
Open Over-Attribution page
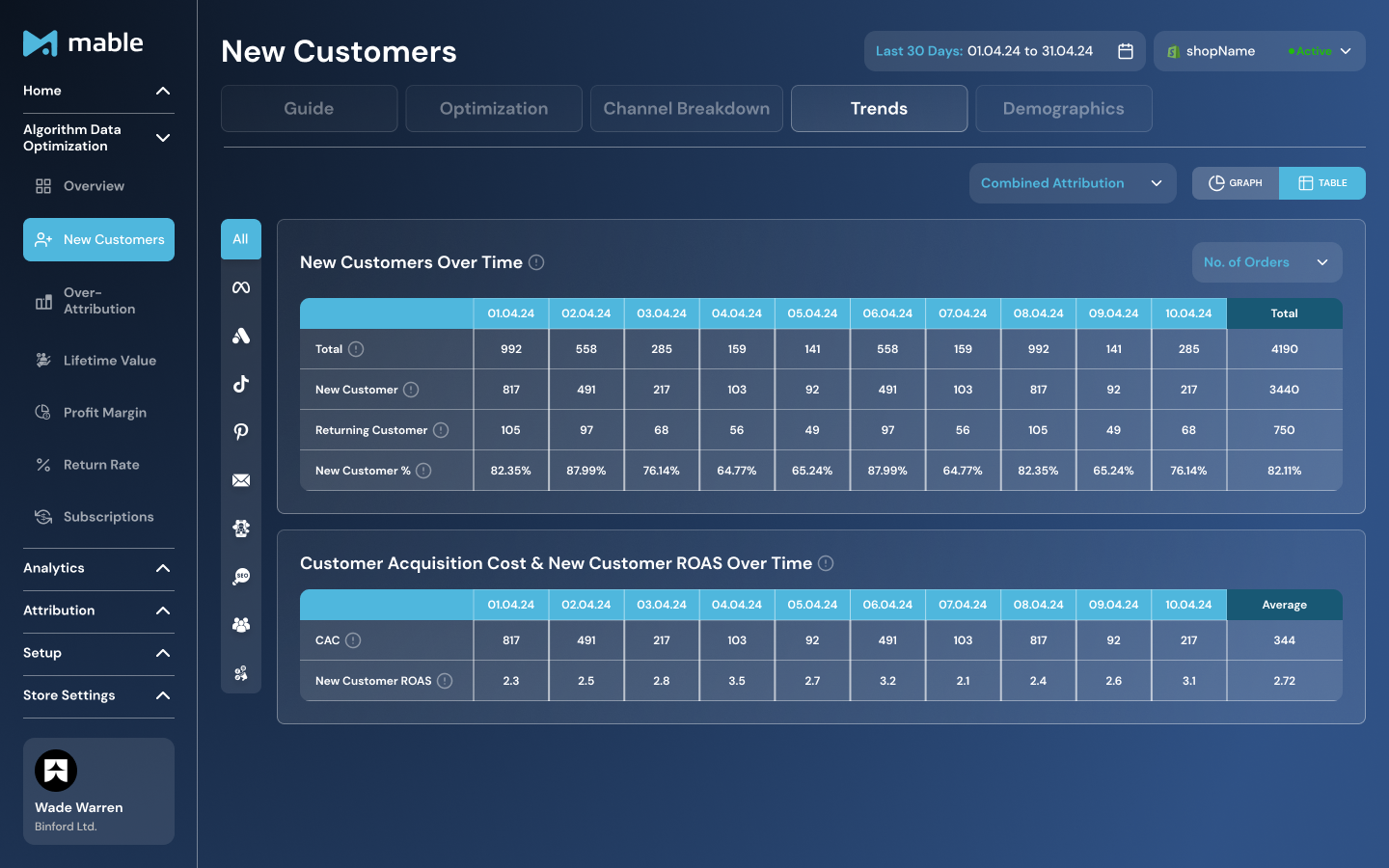click(98, 301)
